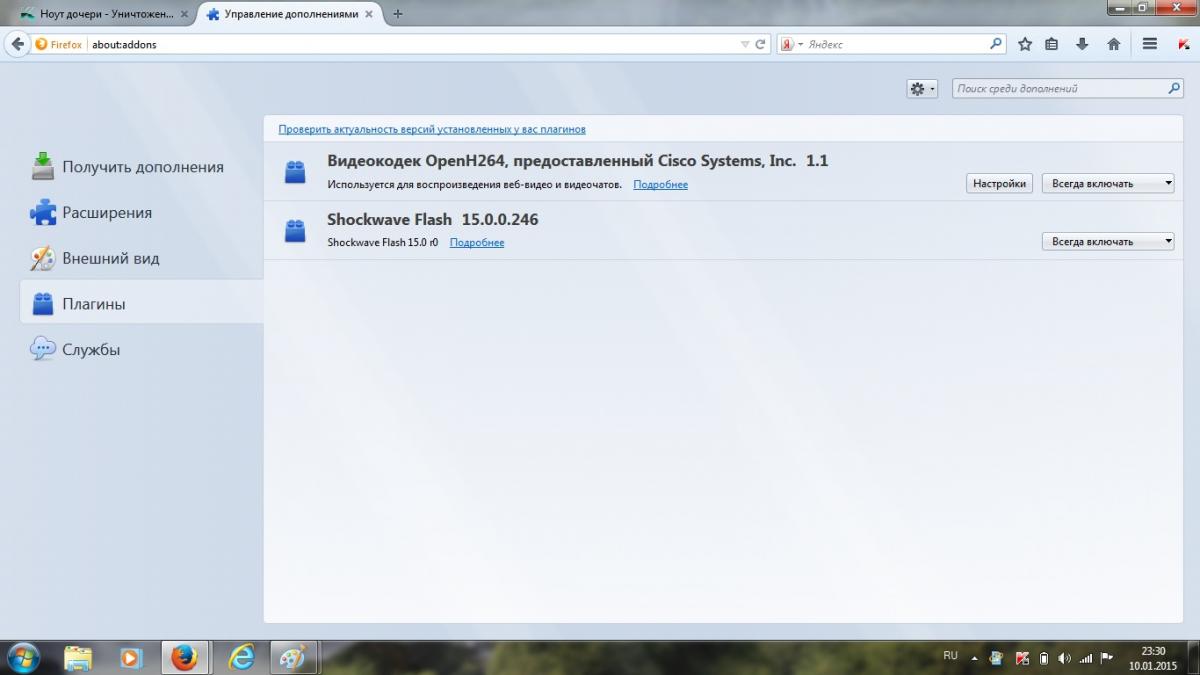
Task: Go to the home page icon
Action: [x=1113, y=45]
